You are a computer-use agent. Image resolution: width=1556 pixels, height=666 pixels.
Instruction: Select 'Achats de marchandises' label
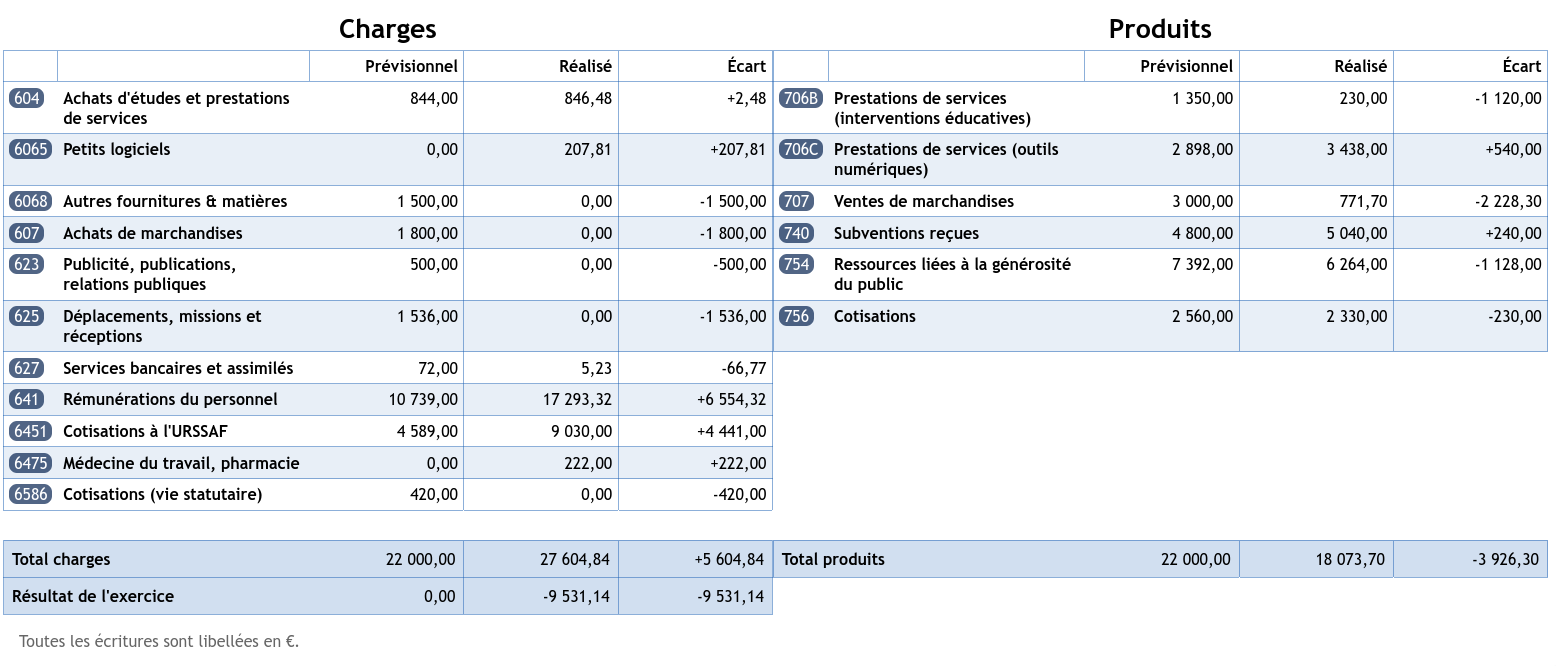pyautogui.click(x=153, y=233)
